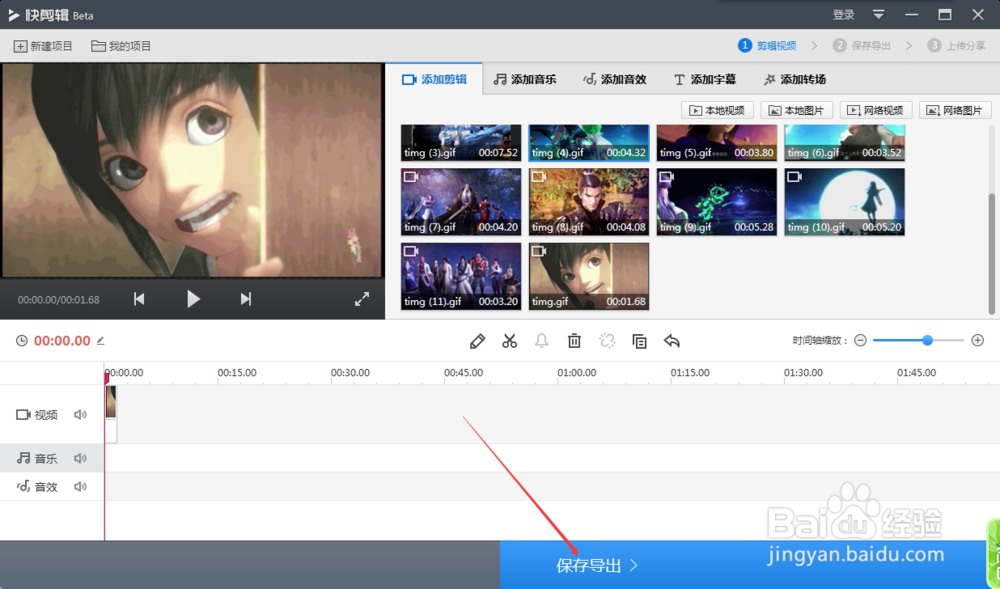Select the timing (3).gif clip thumbnail
Screen dimensions: 1000x589
[x=461, y=143]
